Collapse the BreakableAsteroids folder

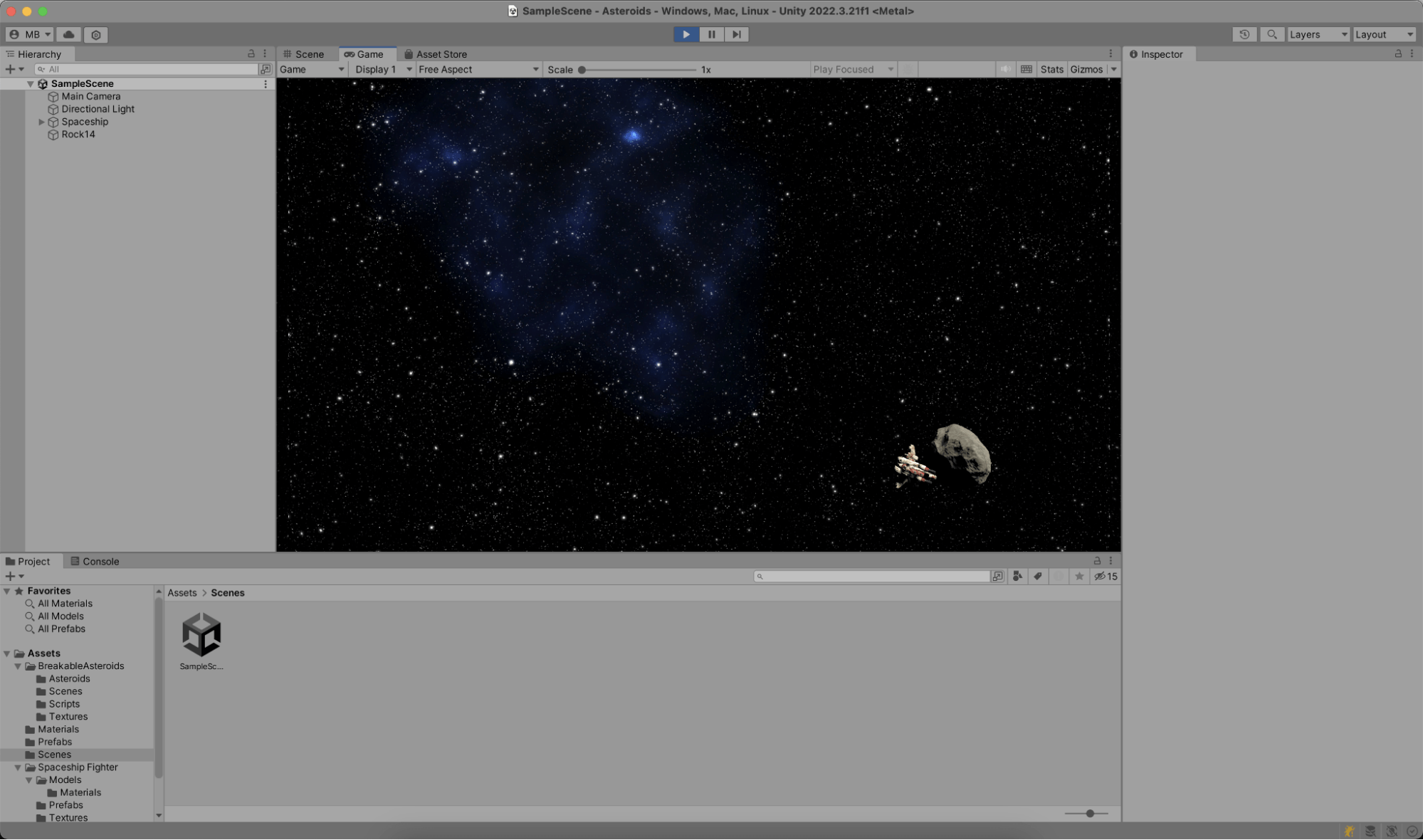(18, 666)
